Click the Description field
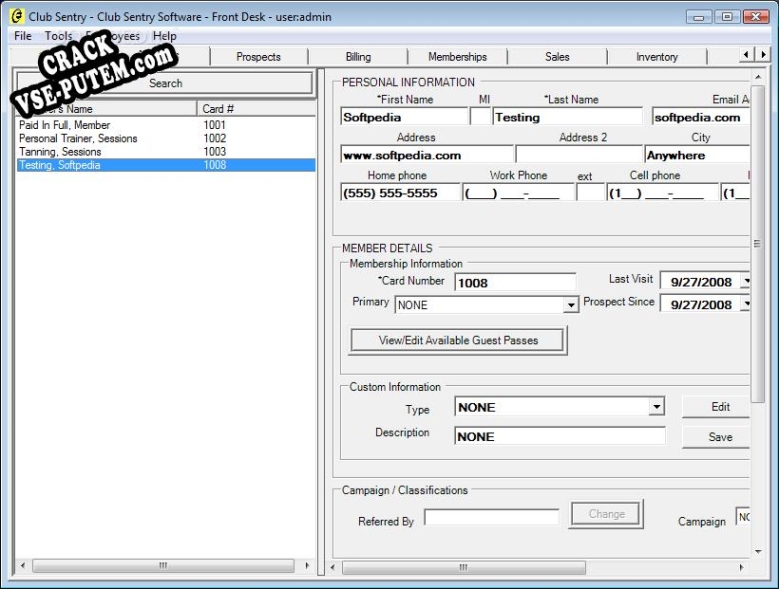Viewport: 779px width, 589px height. click(x=560, y=436)
